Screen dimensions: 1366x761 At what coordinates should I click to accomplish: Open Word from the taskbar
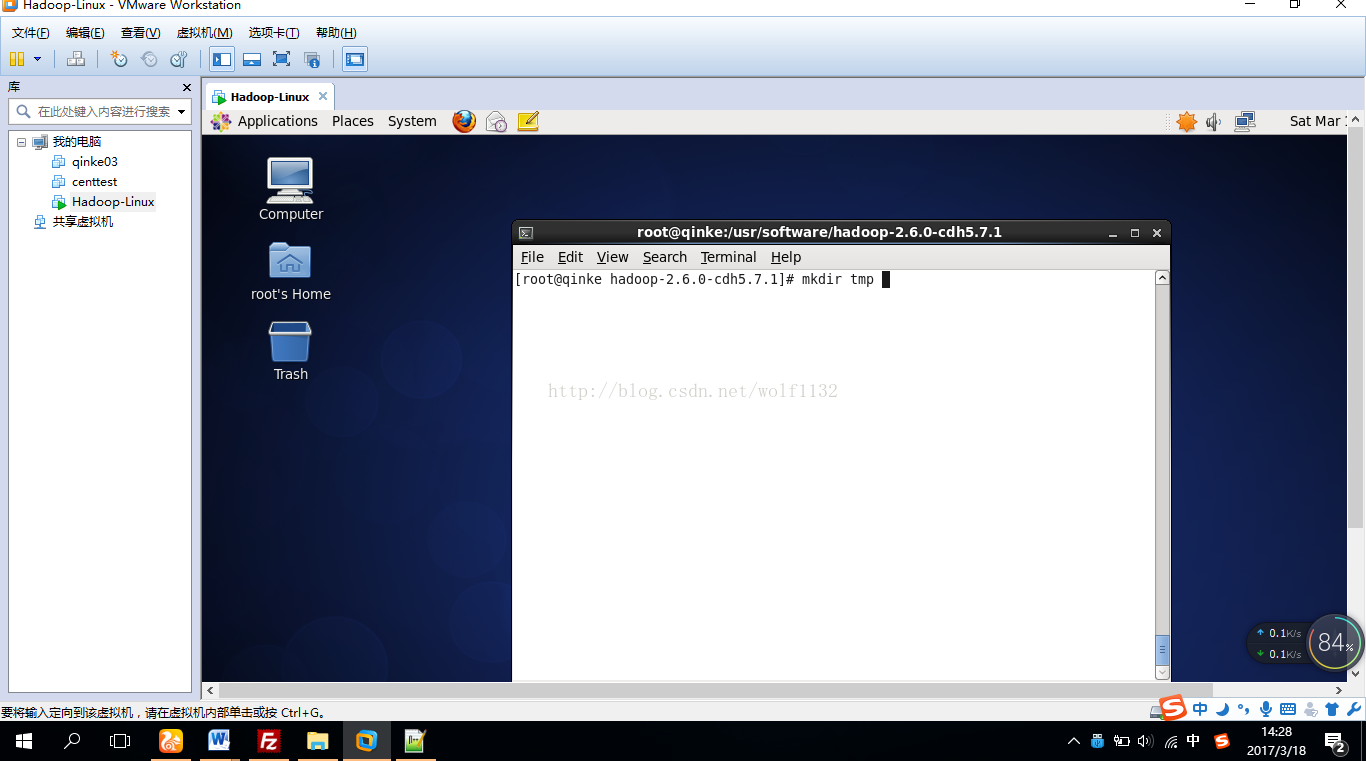[x=219, y=741]
